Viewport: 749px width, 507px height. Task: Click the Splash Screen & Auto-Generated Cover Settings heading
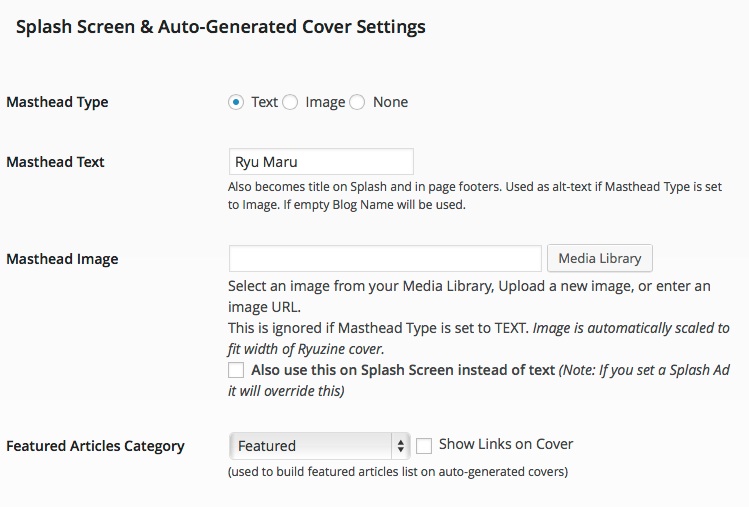(x=221, y=27)
